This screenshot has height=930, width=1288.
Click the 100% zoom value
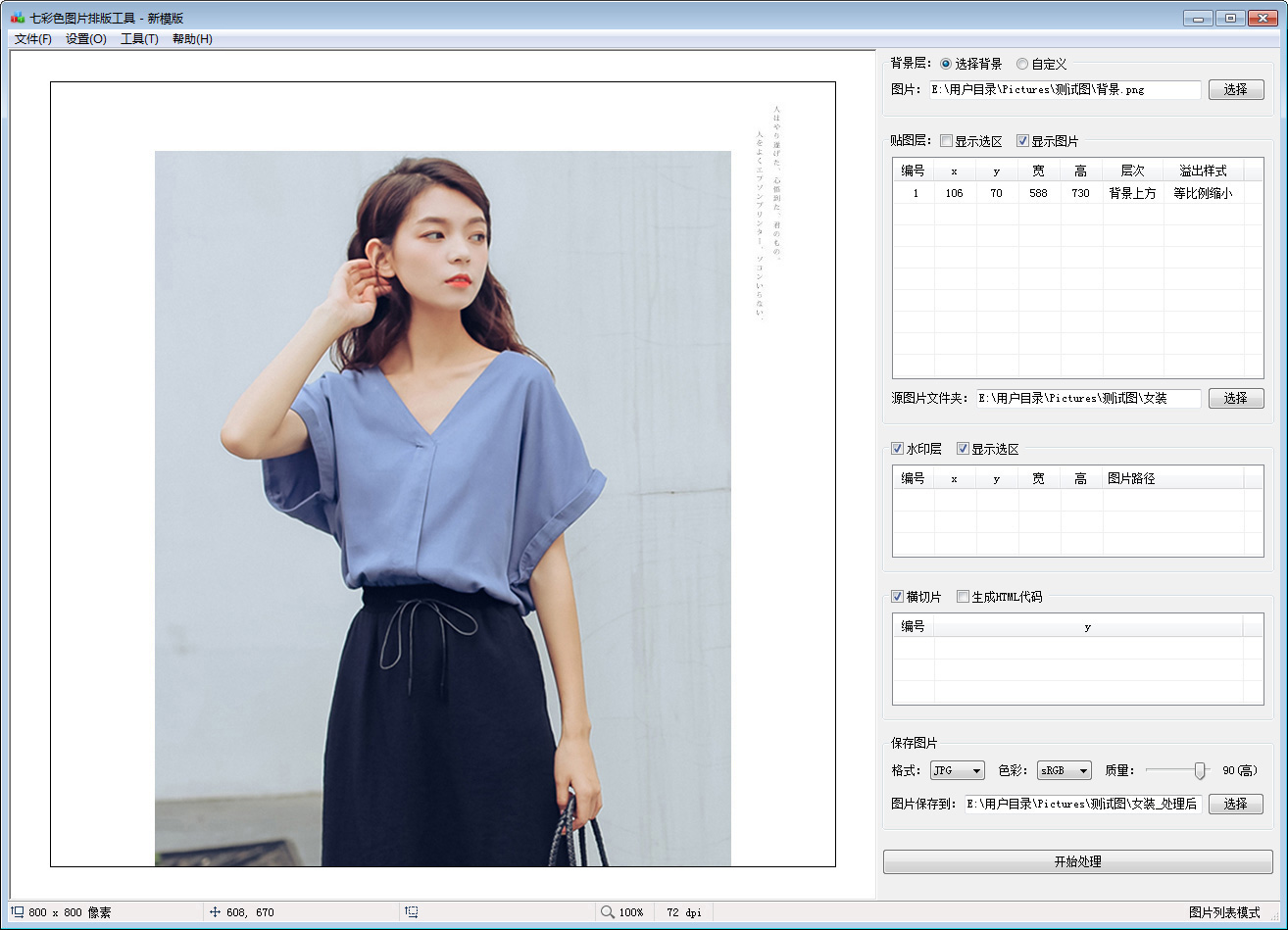pyautogui.click(x=631, y=912)
